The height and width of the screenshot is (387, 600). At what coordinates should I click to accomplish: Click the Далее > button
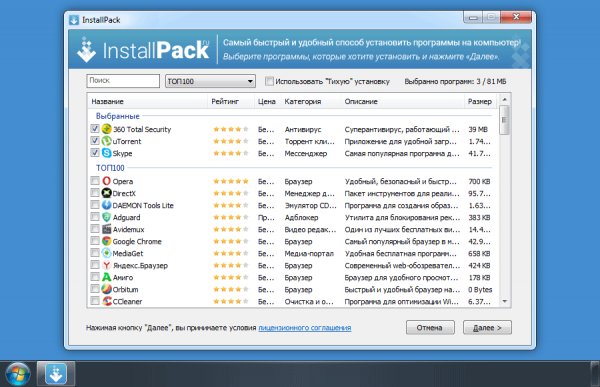coord(487,328)
